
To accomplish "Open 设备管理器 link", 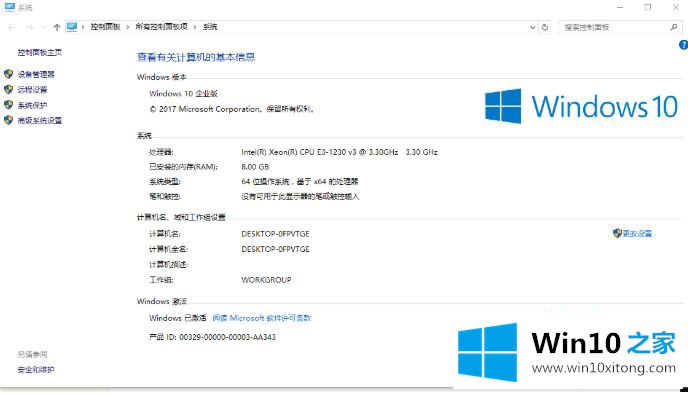I will [36, 74].
